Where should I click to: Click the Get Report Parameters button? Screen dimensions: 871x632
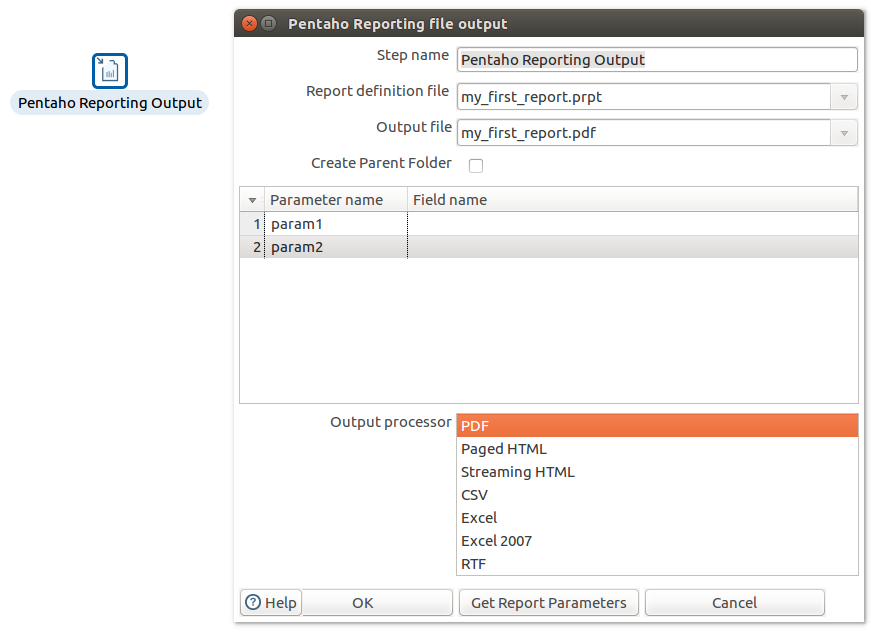[x=549, y=603]
